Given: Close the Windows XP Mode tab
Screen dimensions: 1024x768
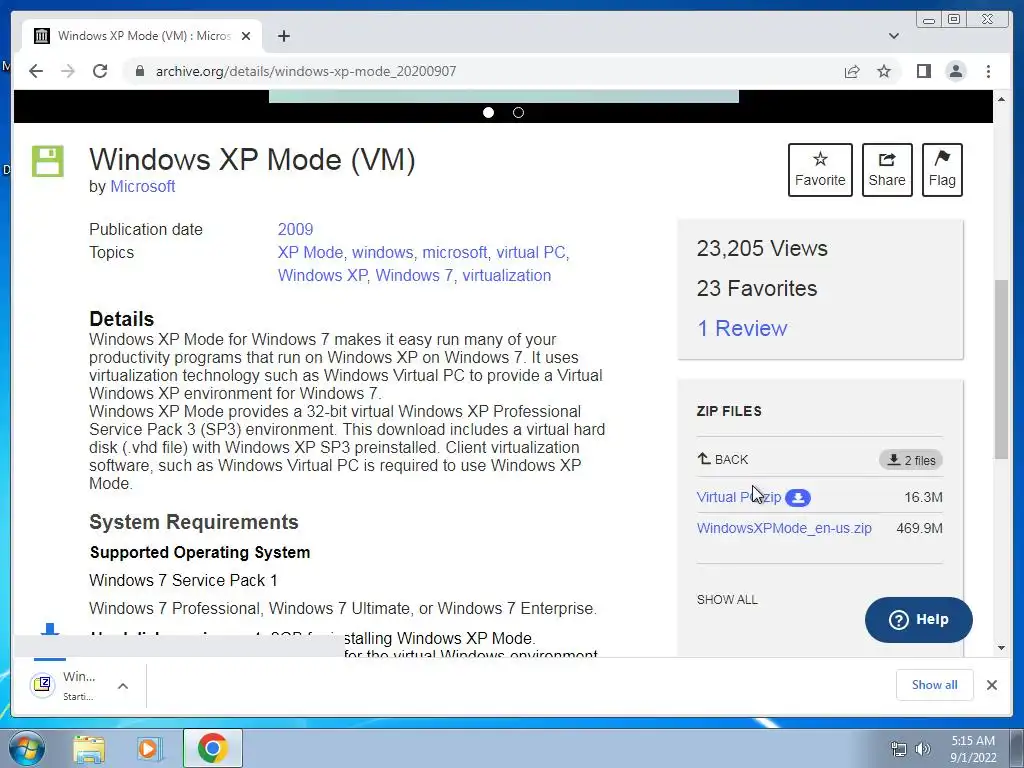Looking at the screenshot, I should (x=246, y=36).
